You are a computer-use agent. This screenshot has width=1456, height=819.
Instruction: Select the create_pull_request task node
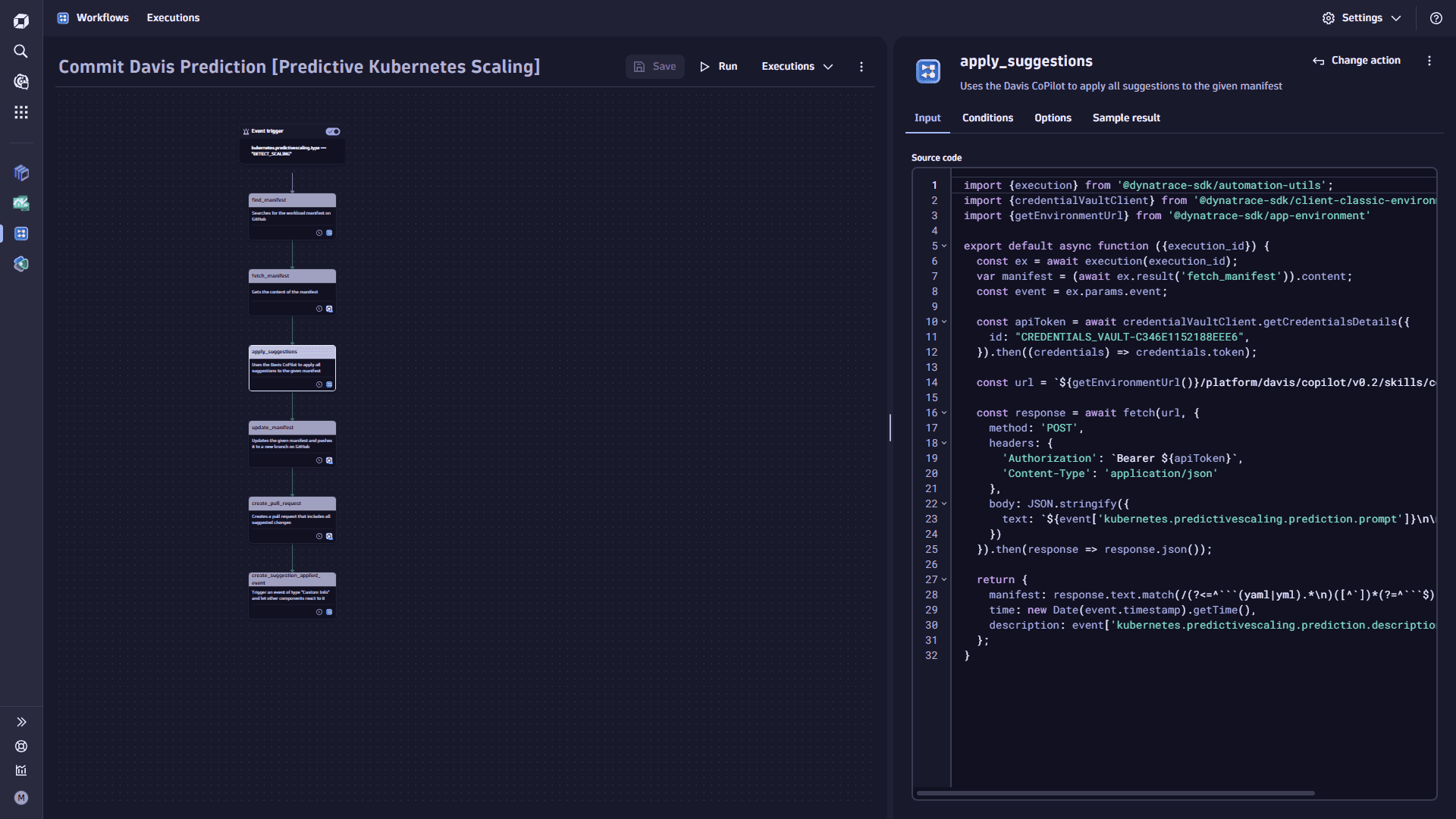pos(292,519)
